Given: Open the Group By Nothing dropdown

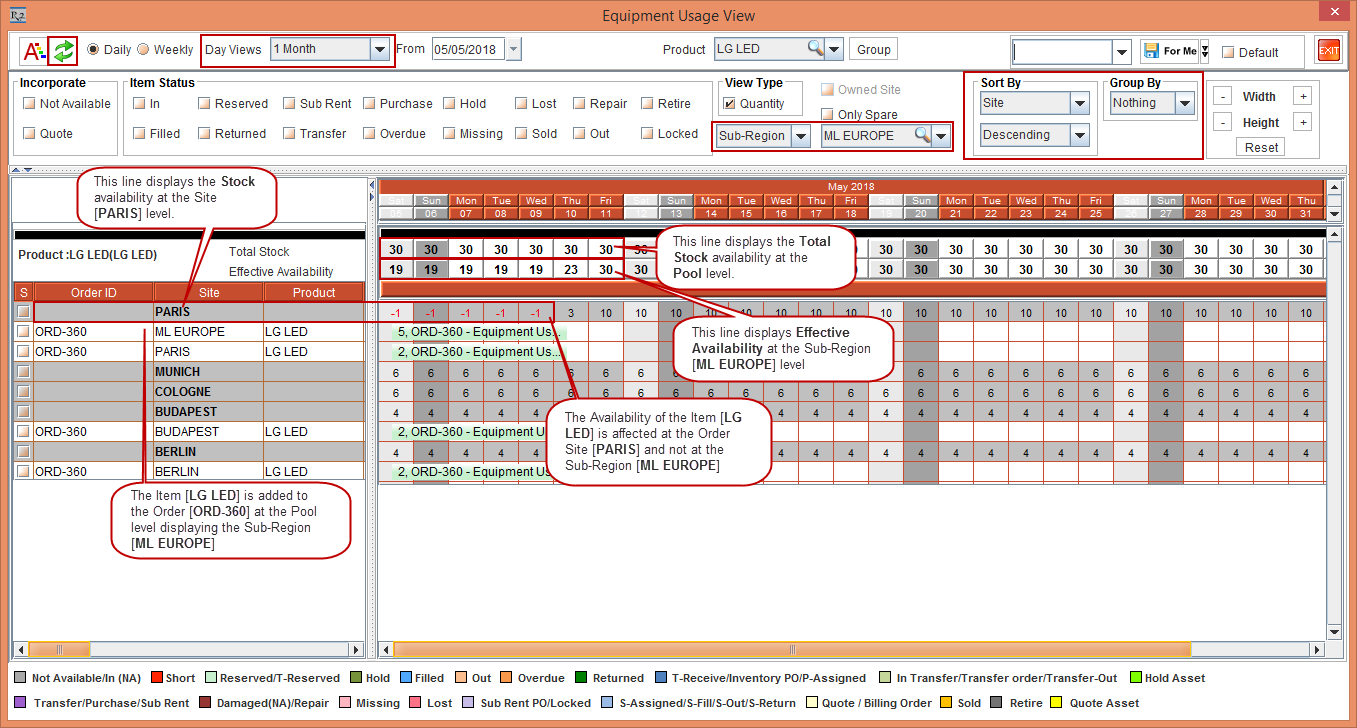Looking at the screenshot, I should [1184, 103].
